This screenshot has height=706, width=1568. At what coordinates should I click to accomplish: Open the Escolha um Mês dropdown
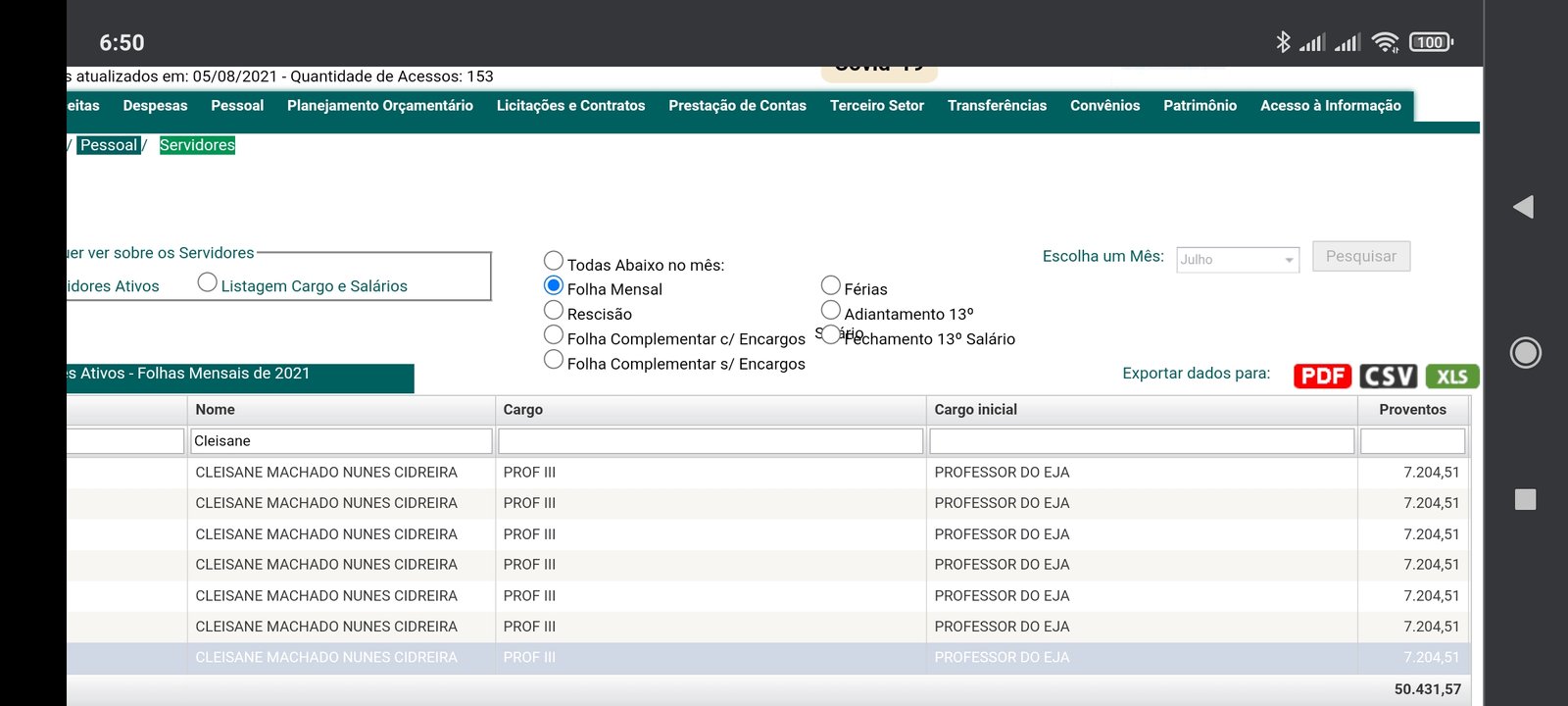tap(1238, 260)
